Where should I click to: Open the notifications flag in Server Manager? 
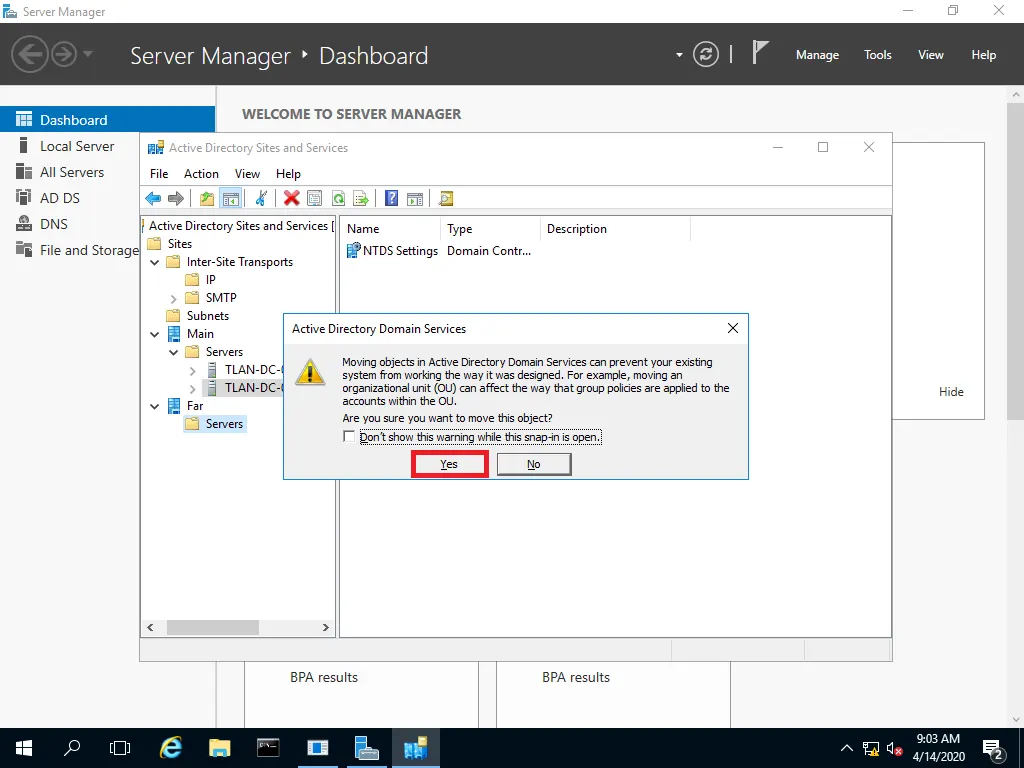tap(760, 53)
